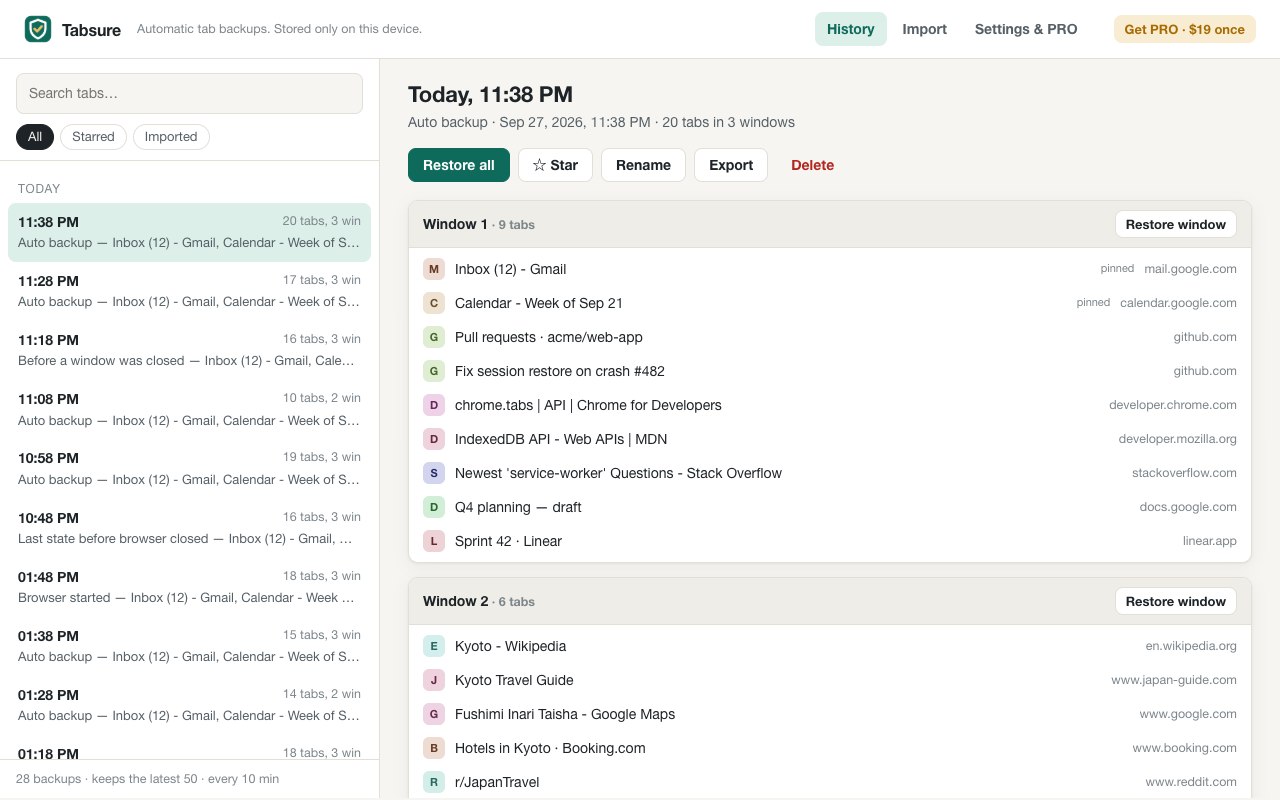Open the 01:28 PM backup with 14 tabs
The width and height of the screenshot is (1280, 800).
tap(189, 705)
